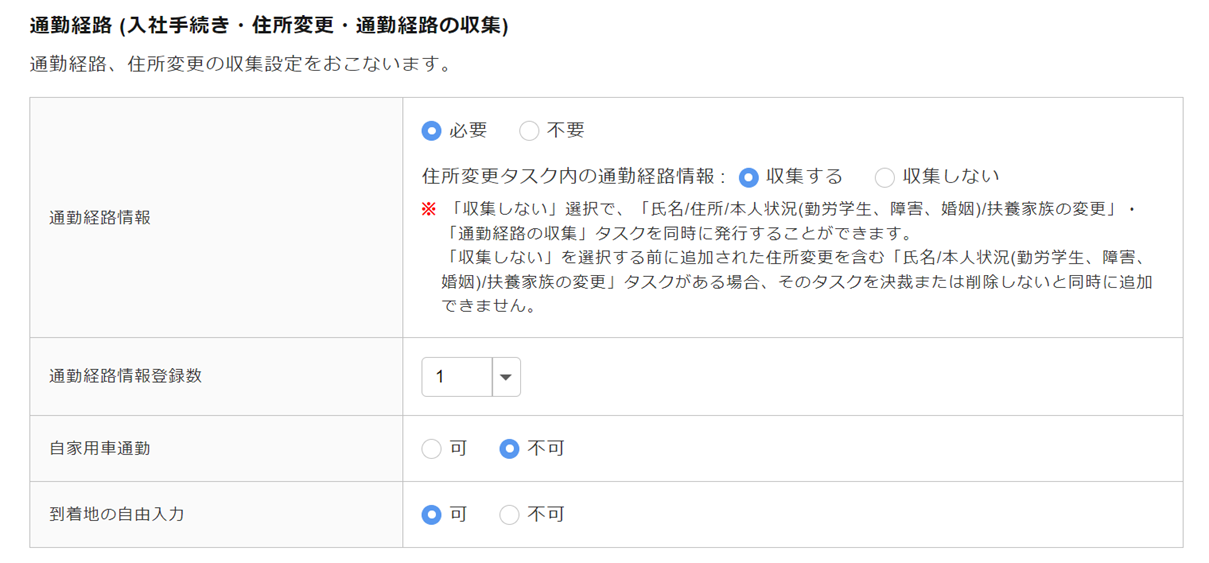The width and height of the screenshot is (1209, 563).
Task: Click the 自家用車通勤 row label
Action: [x=100, y=448]
